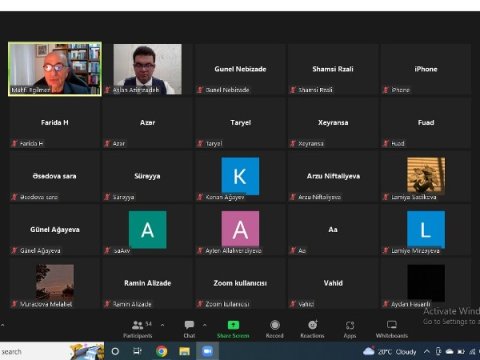Click the 'Xeyransa' name in the tile center

pyautogui.click(x=333, y=123)
